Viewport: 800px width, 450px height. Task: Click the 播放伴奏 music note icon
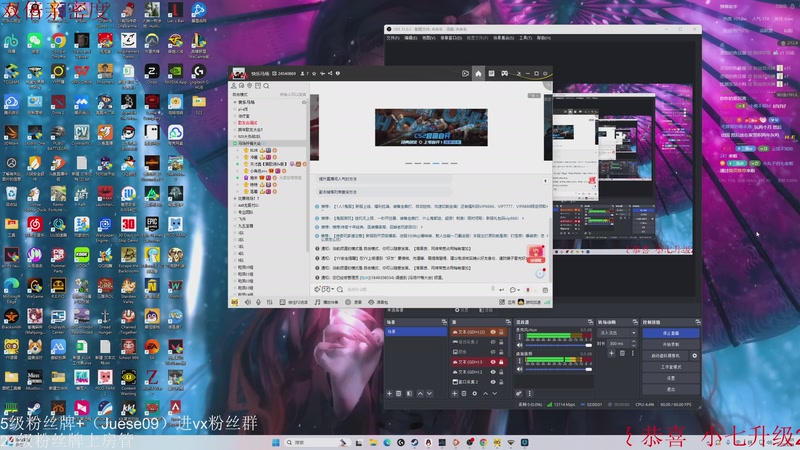click(317, 302)
